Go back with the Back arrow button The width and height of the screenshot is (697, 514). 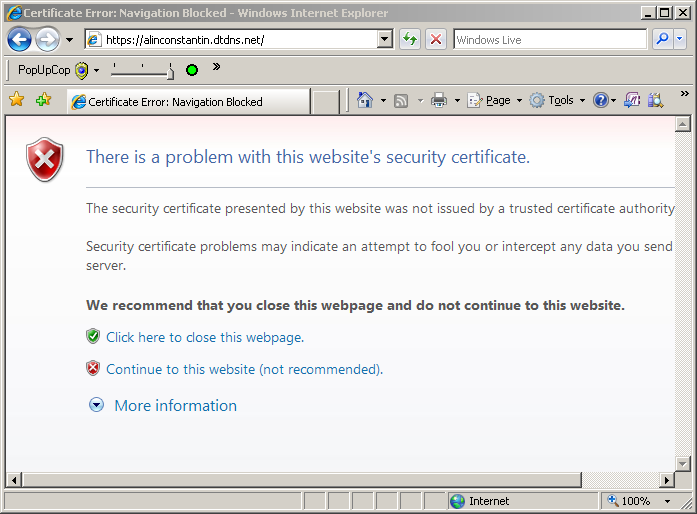coord(19,40)
